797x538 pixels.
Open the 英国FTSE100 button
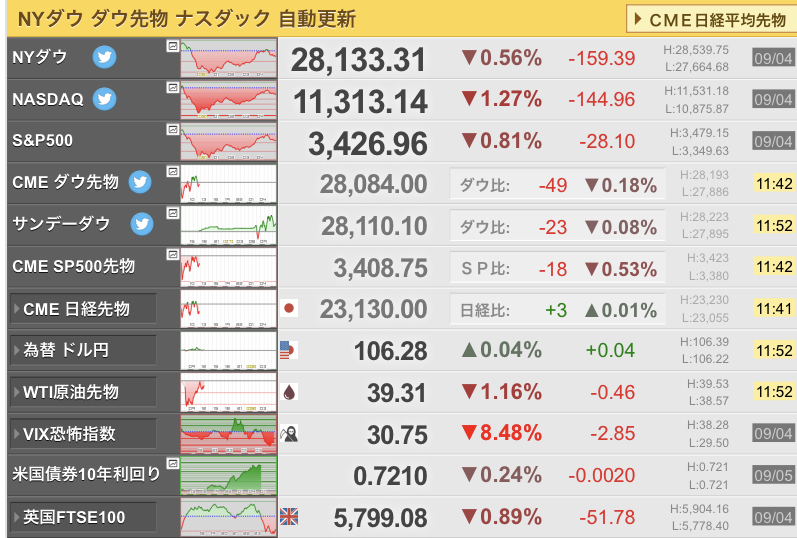pos(83,518)
